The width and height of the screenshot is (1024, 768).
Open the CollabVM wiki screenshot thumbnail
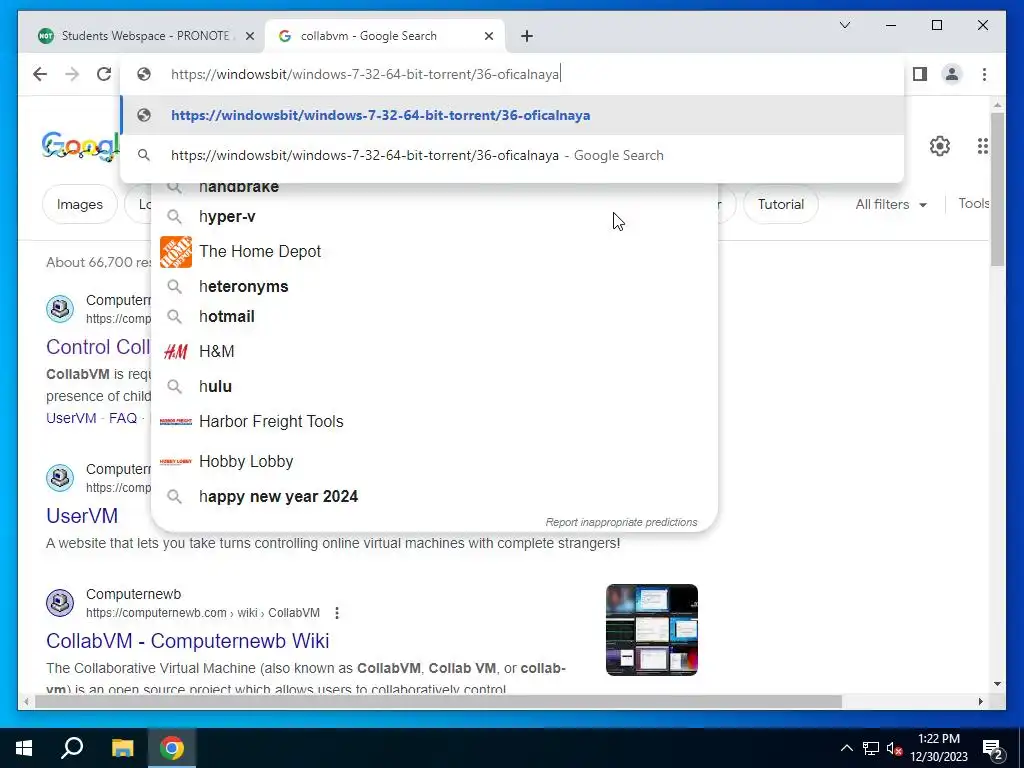tap(652, 630)
